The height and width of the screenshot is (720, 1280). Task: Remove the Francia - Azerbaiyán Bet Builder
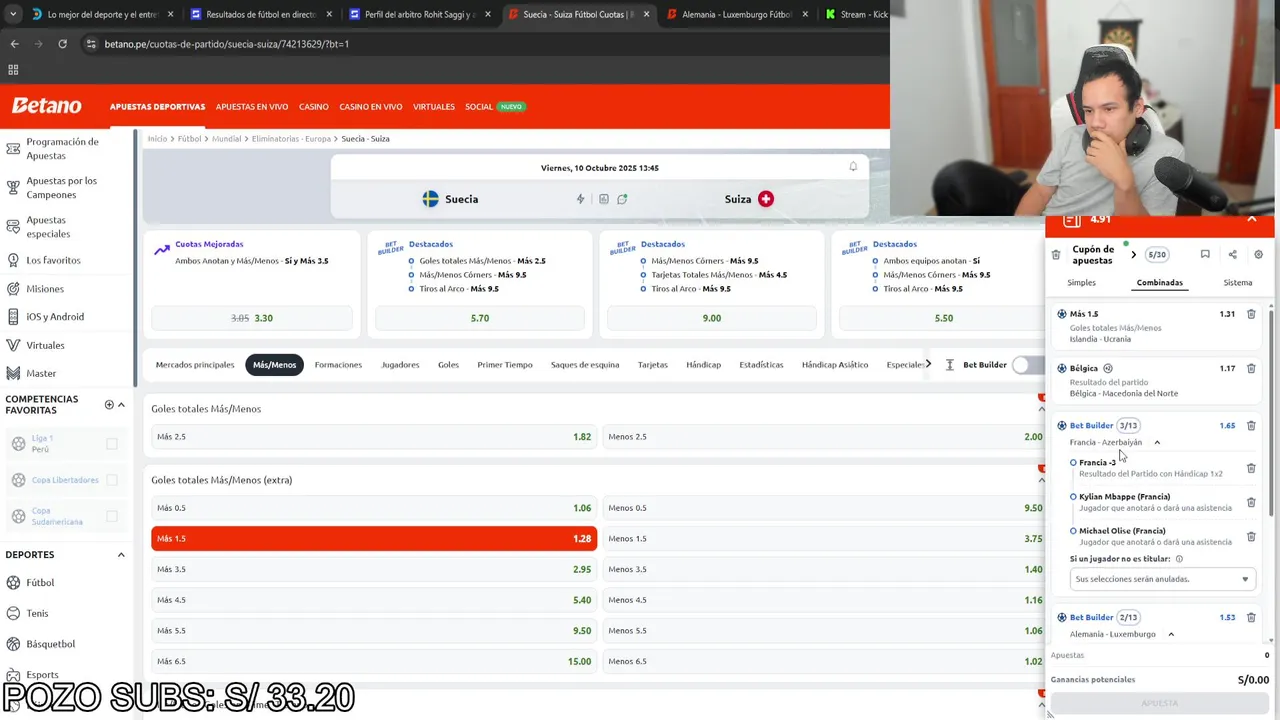coord(1251,425)
